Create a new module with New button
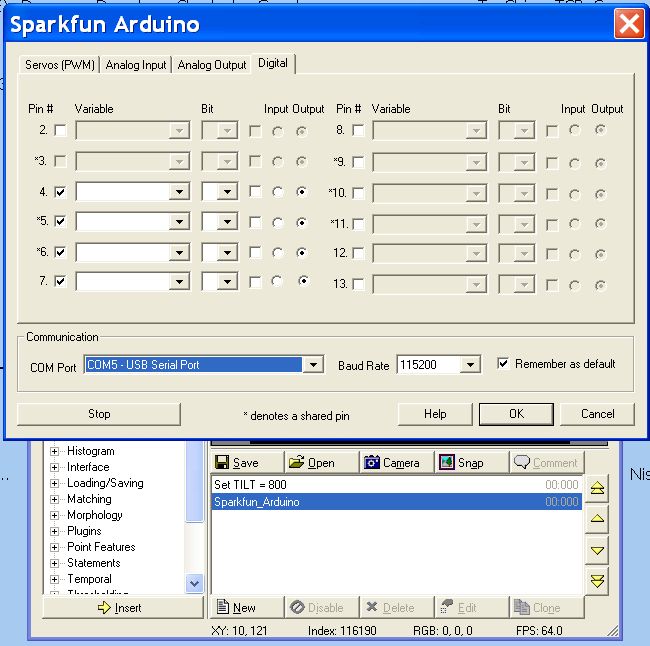 click(x=237, y=607)
